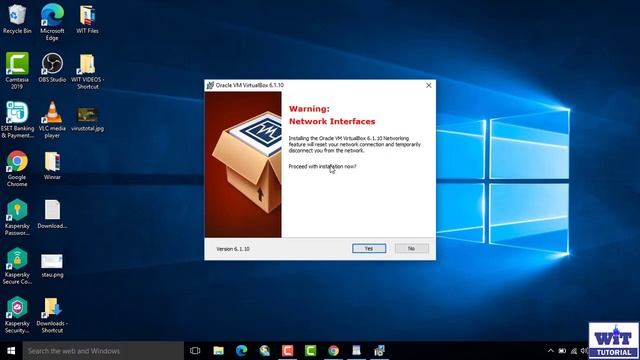Open the green Camtasia taskbar icon
The height and width of the screenshot is (360, 640).
coord(310,351)
